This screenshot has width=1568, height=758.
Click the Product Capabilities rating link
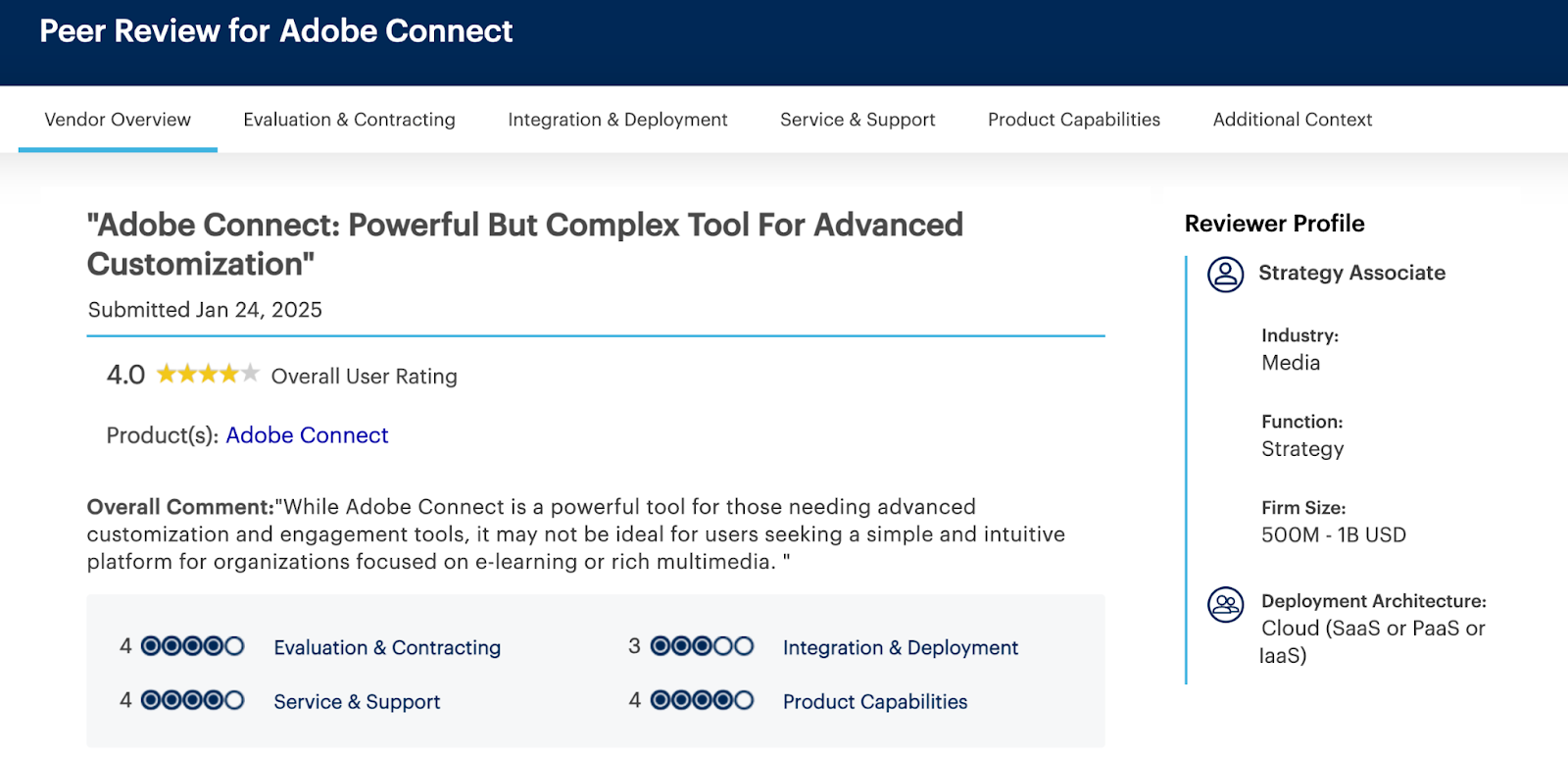(x=875, y=701)
